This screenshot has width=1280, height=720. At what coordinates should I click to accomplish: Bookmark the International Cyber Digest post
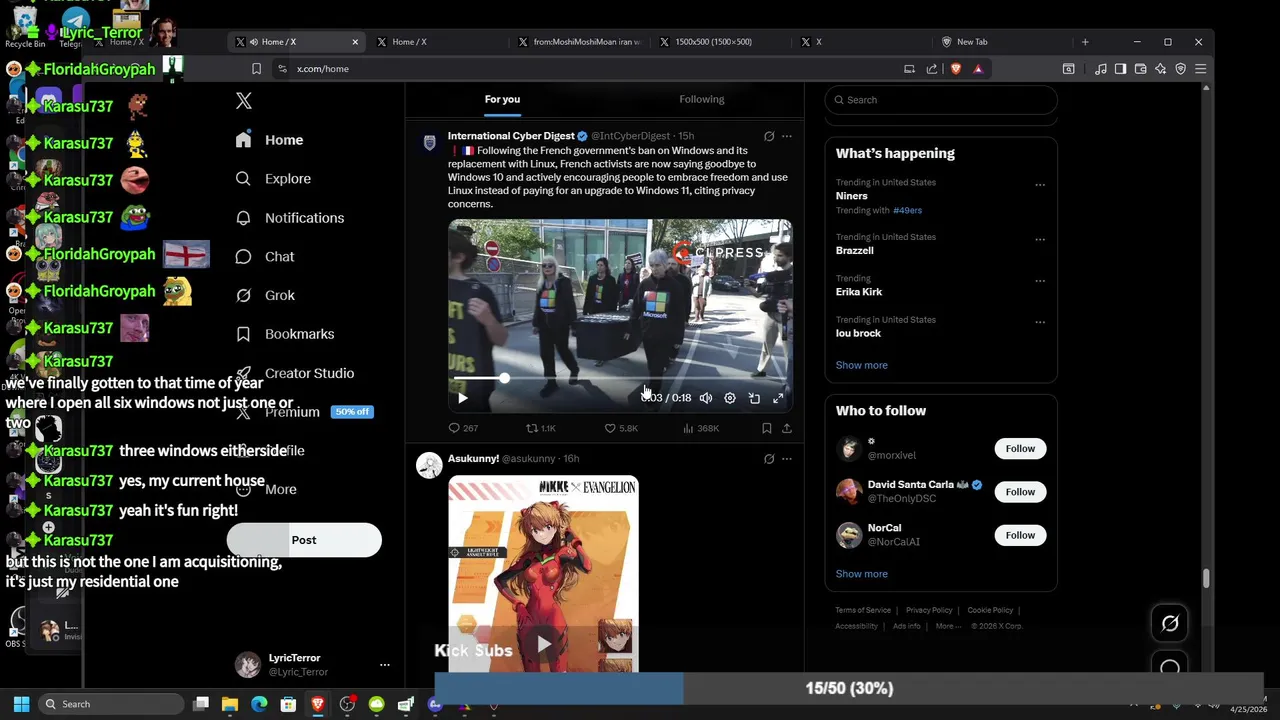pyautogui.click(x=766, y=428)
